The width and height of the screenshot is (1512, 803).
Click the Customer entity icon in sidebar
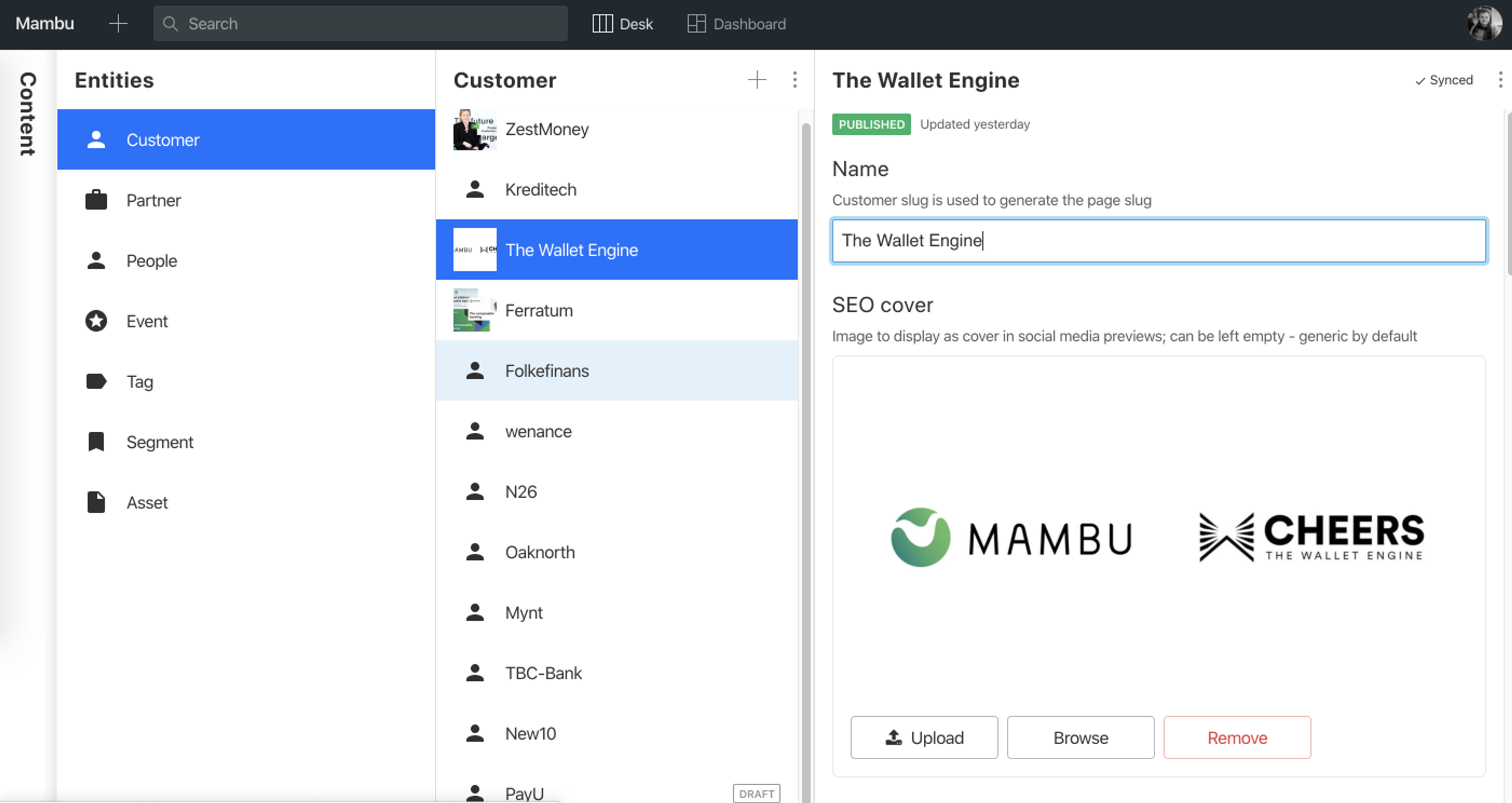[96, 139]
